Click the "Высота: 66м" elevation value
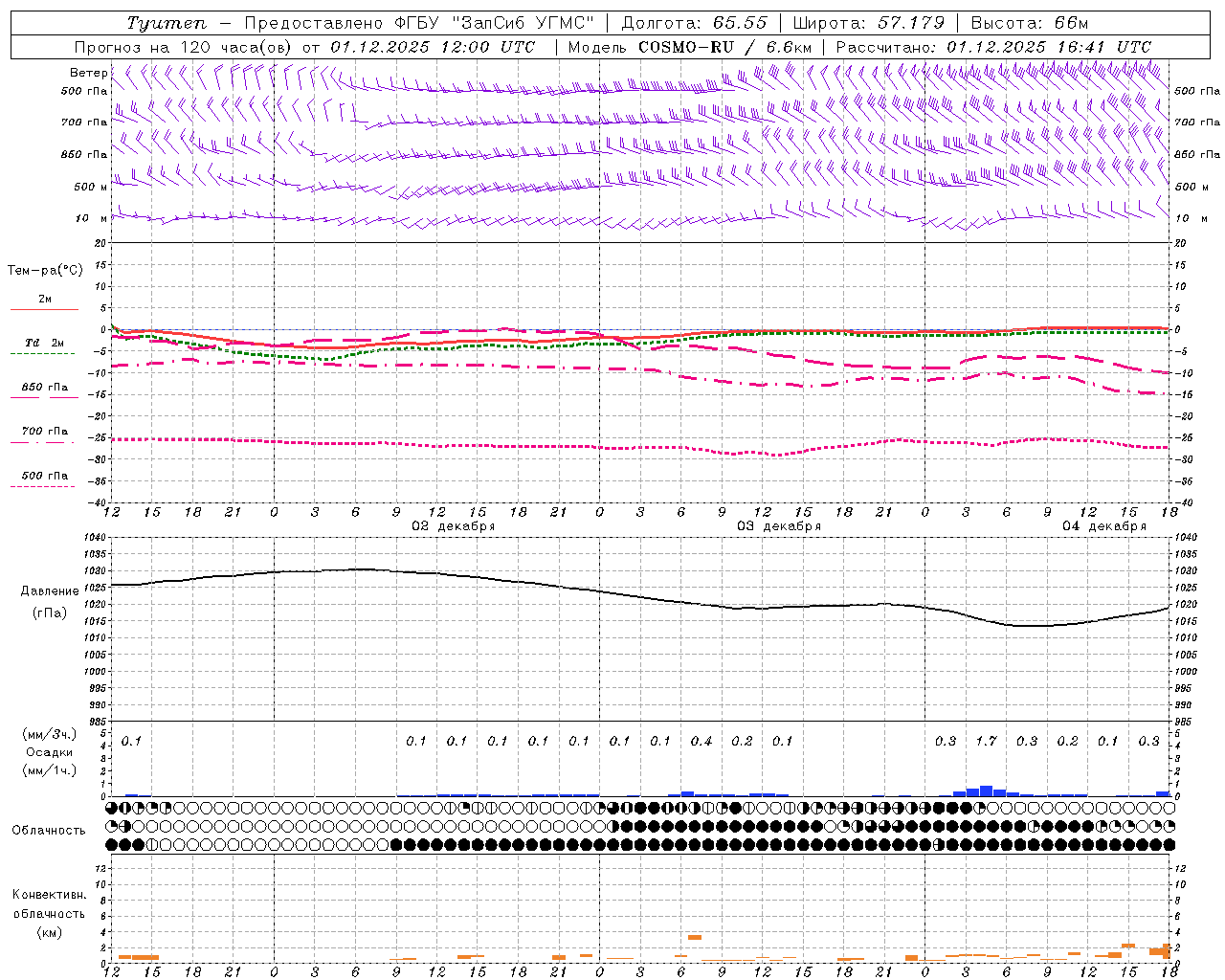Viewport: 1225px width, 980px height. pos(1029,23)
